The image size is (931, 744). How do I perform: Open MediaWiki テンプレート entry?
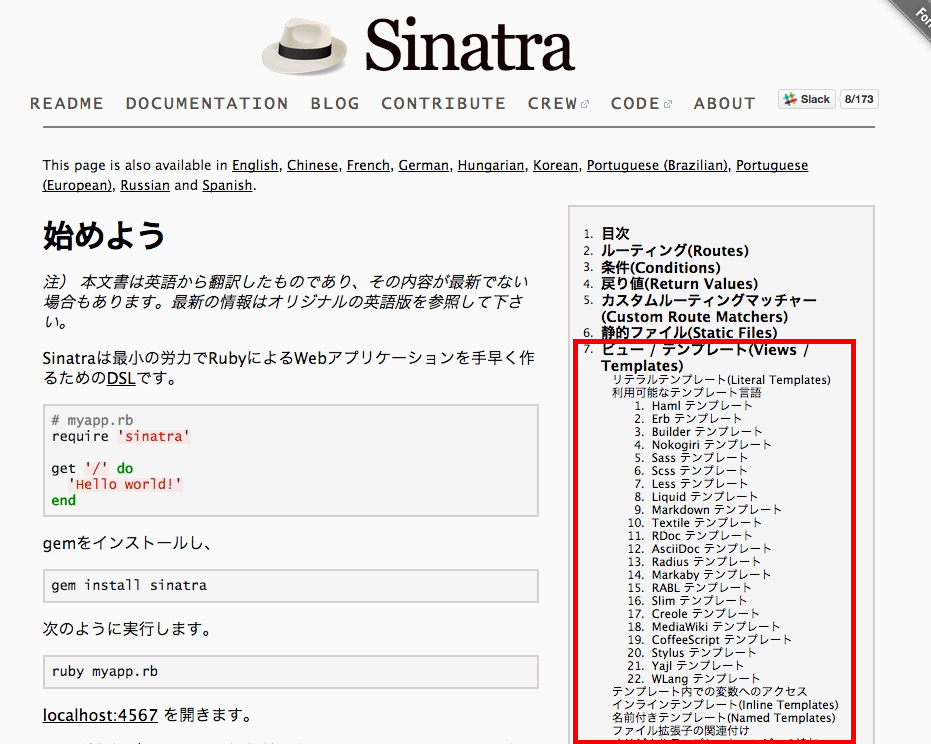point(715,628)
